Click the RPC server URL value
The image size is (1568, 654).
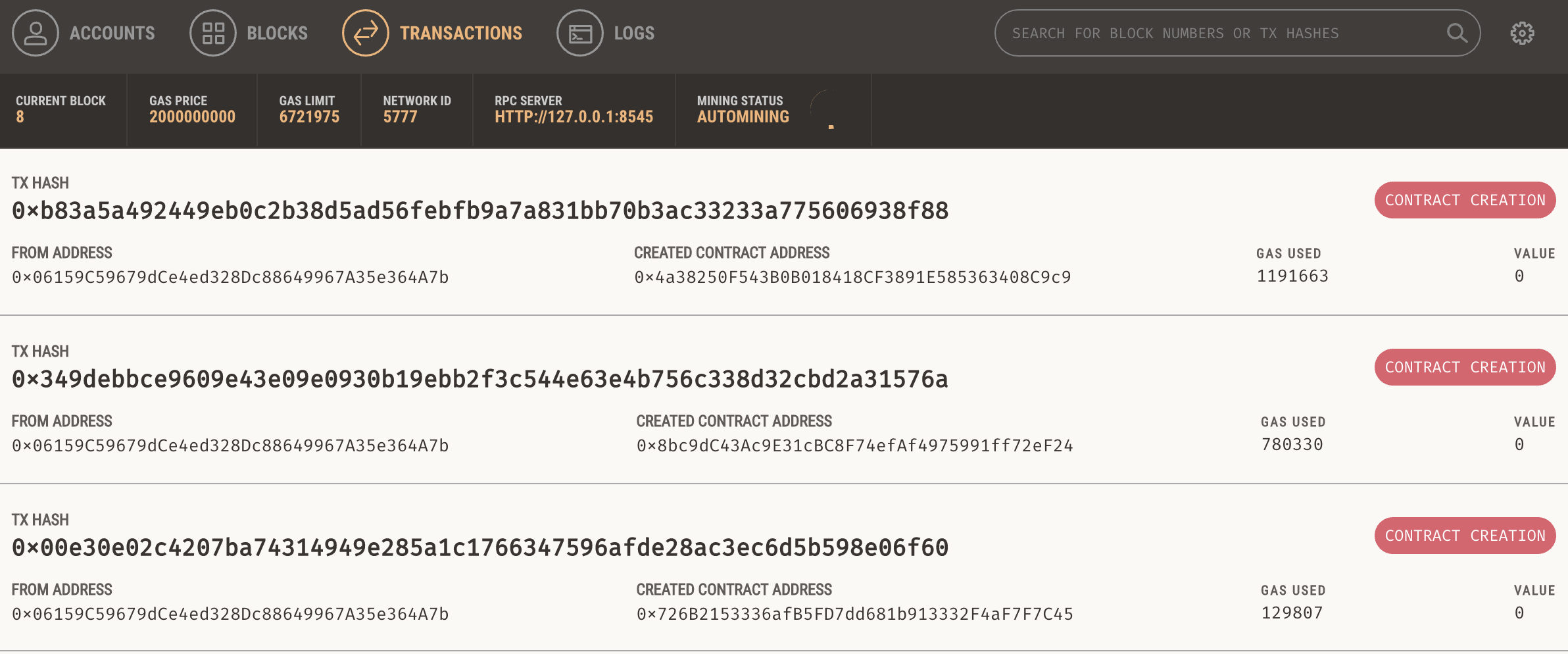tap(574, 117)
